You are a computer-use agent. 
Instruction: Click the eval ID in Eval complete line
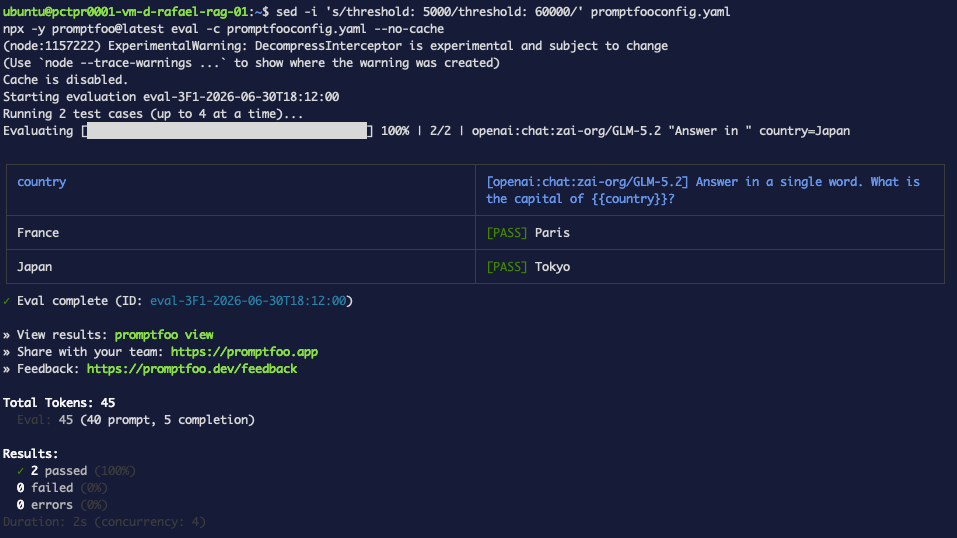[248, 300]
